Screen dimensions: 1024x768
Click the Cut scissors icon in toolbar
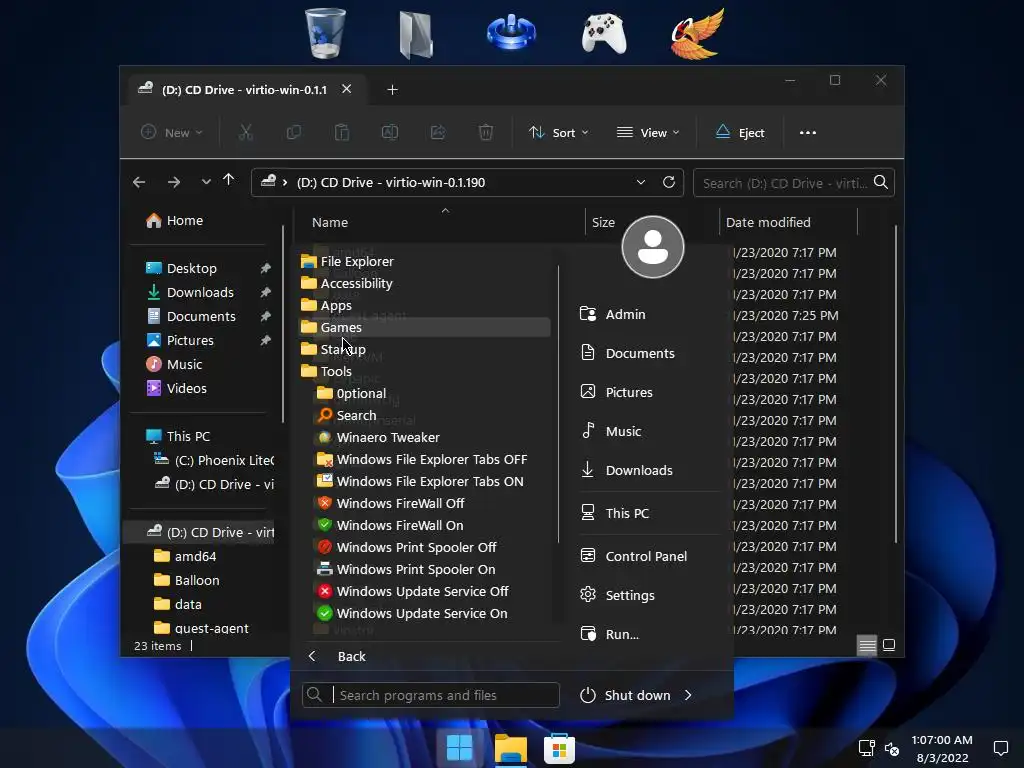coord(246,133)
